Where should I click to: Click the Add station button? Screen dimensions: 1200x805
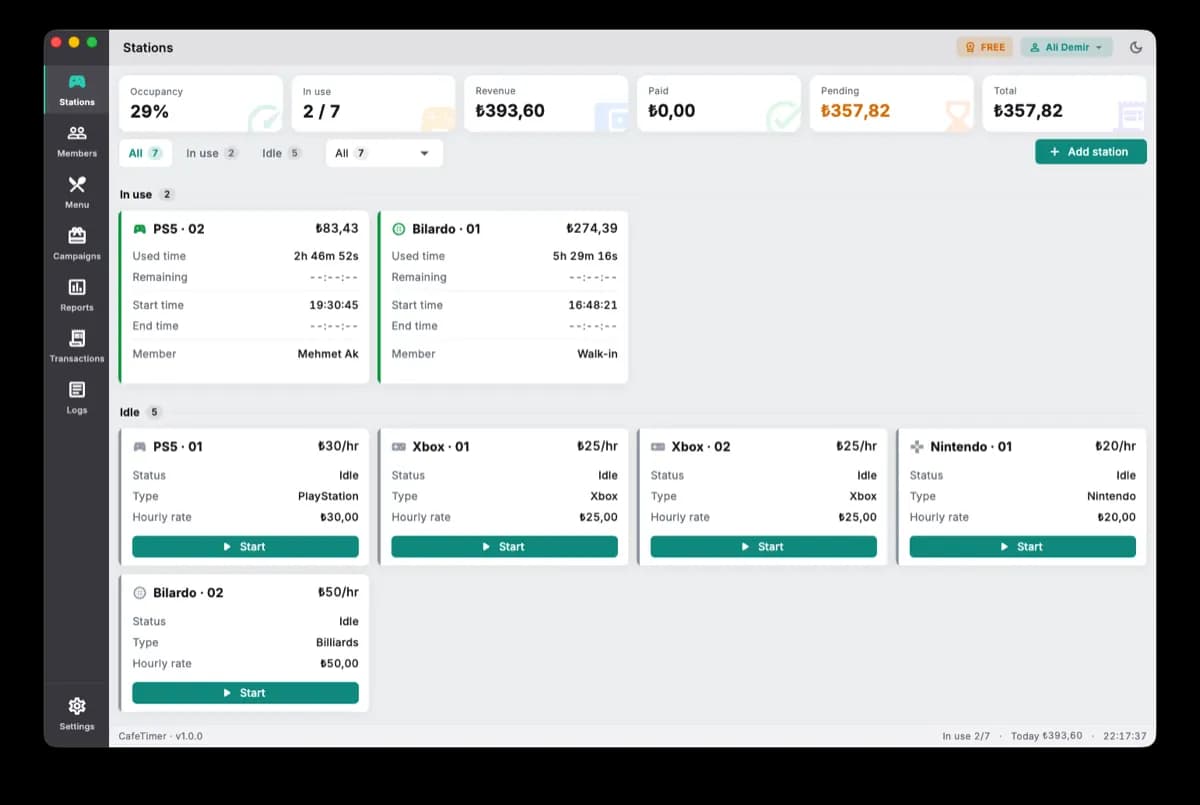click(x=1091, y=152)
